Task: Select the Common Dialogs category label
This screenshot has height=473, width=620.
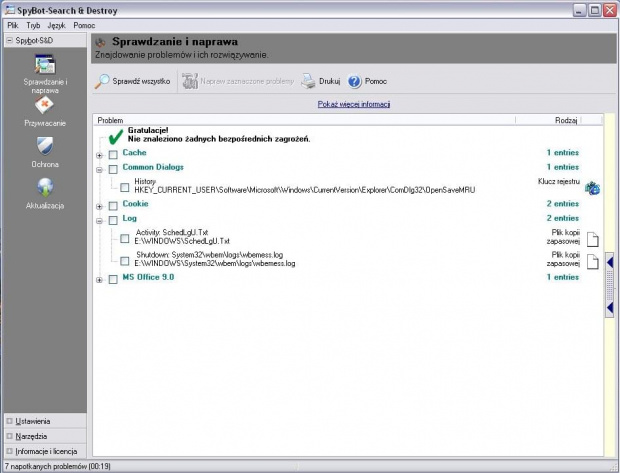Action: pos(153,167)
